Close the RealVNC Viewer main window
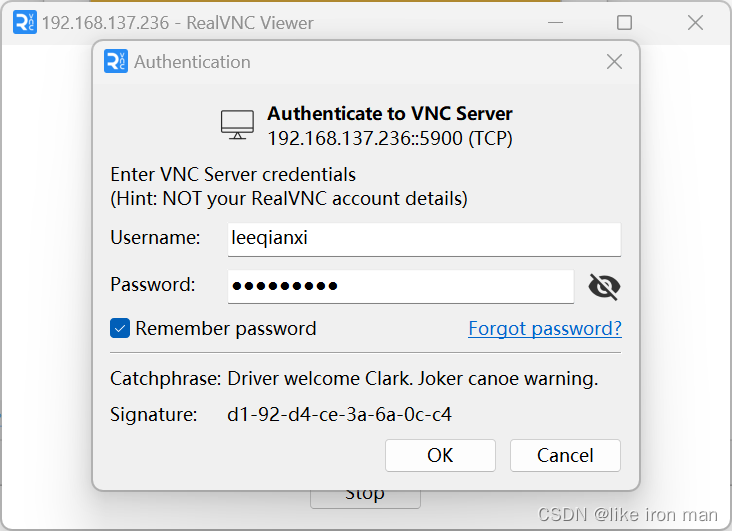 click(694, 22)
